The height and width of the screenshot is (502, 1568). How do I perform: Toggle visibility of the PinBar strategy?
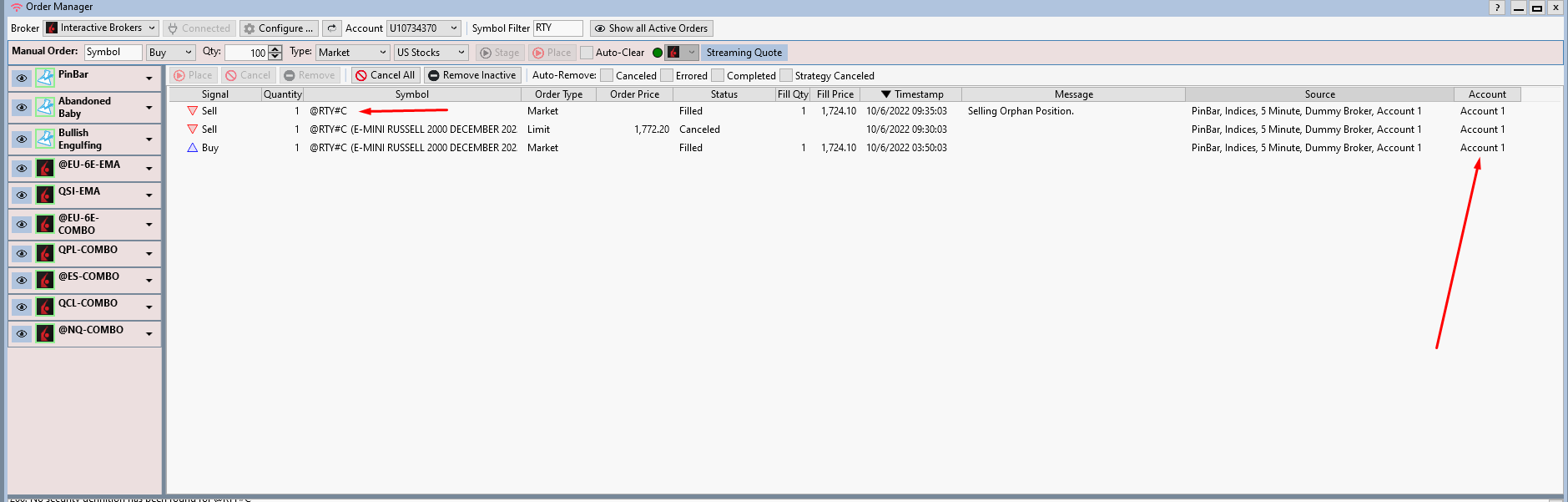click(22, 79)
